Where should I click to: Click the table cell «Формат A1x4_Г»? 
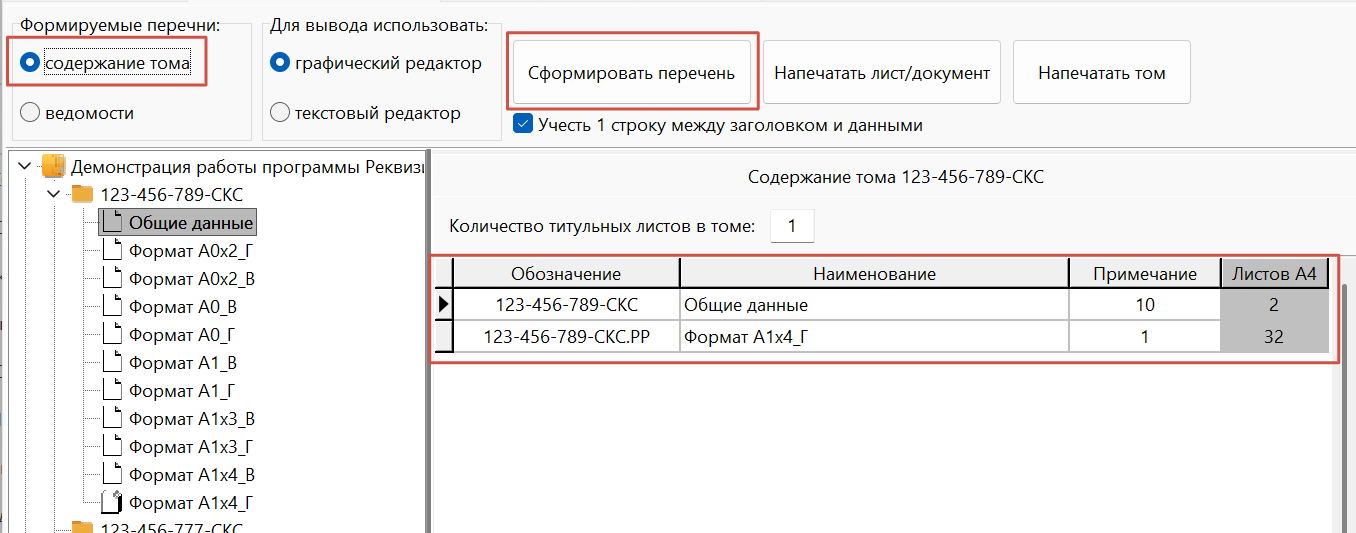click(874, 336)
